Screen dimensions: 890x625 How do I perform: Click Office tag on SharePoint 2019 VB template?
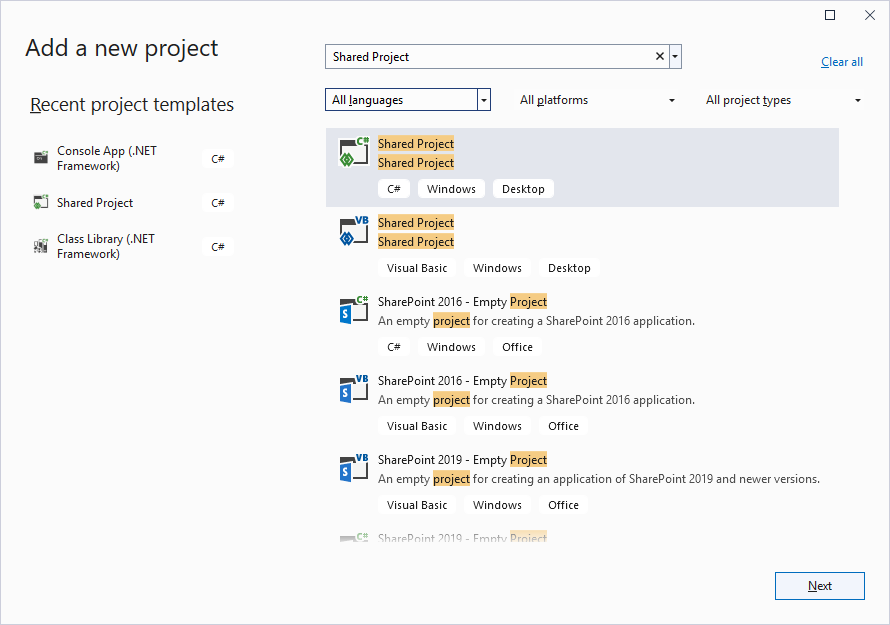[564, 505]
